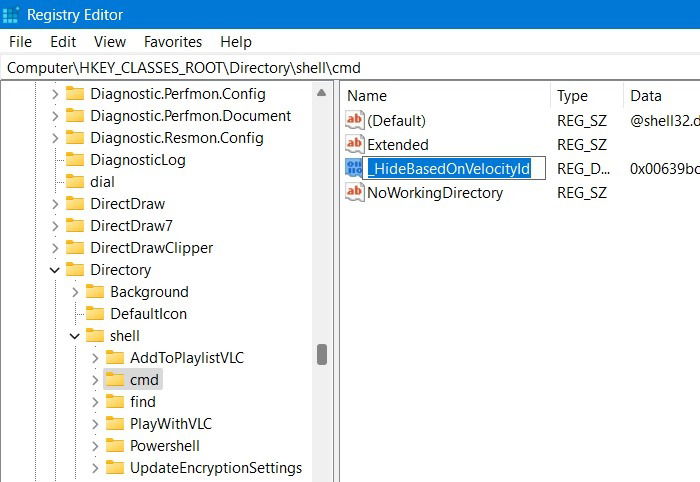Image resolution: width=700 pixels, height=482 pixels.
Task: Select the shell folder icon
Action: click(x=95, y=336)
